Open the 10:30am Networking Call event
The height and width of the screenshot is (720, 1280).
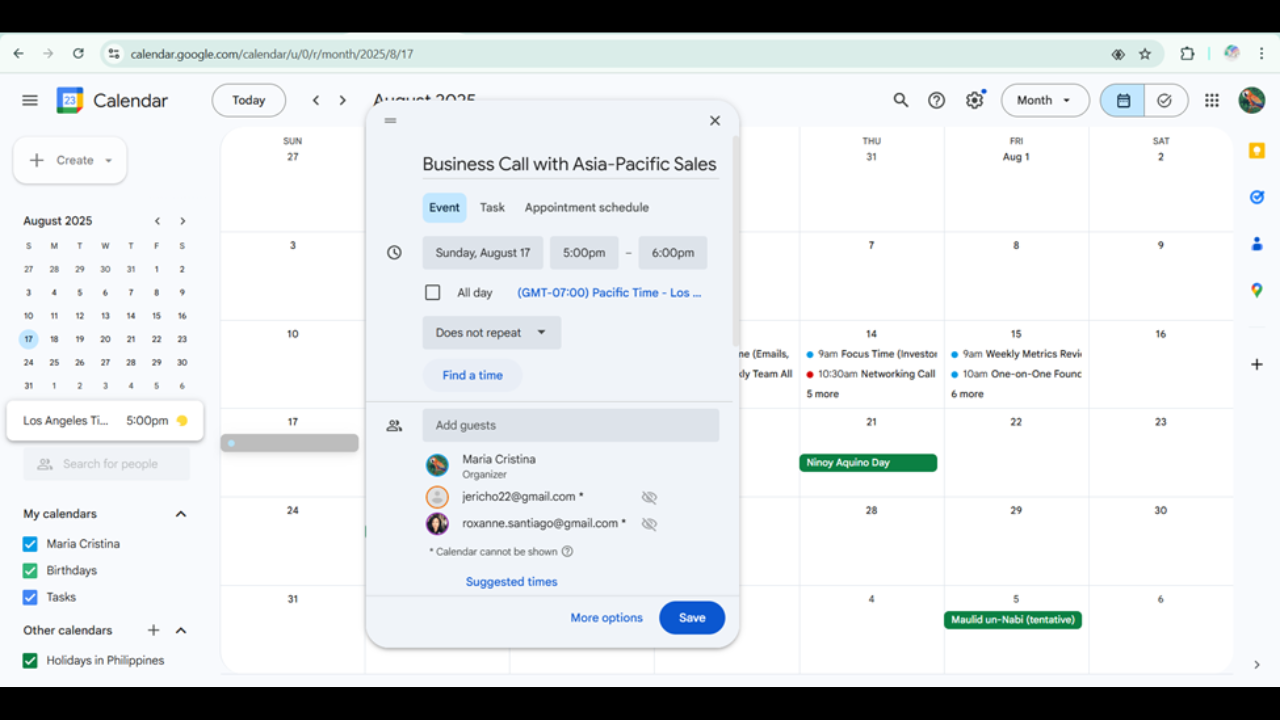click(x=871, y=374)
